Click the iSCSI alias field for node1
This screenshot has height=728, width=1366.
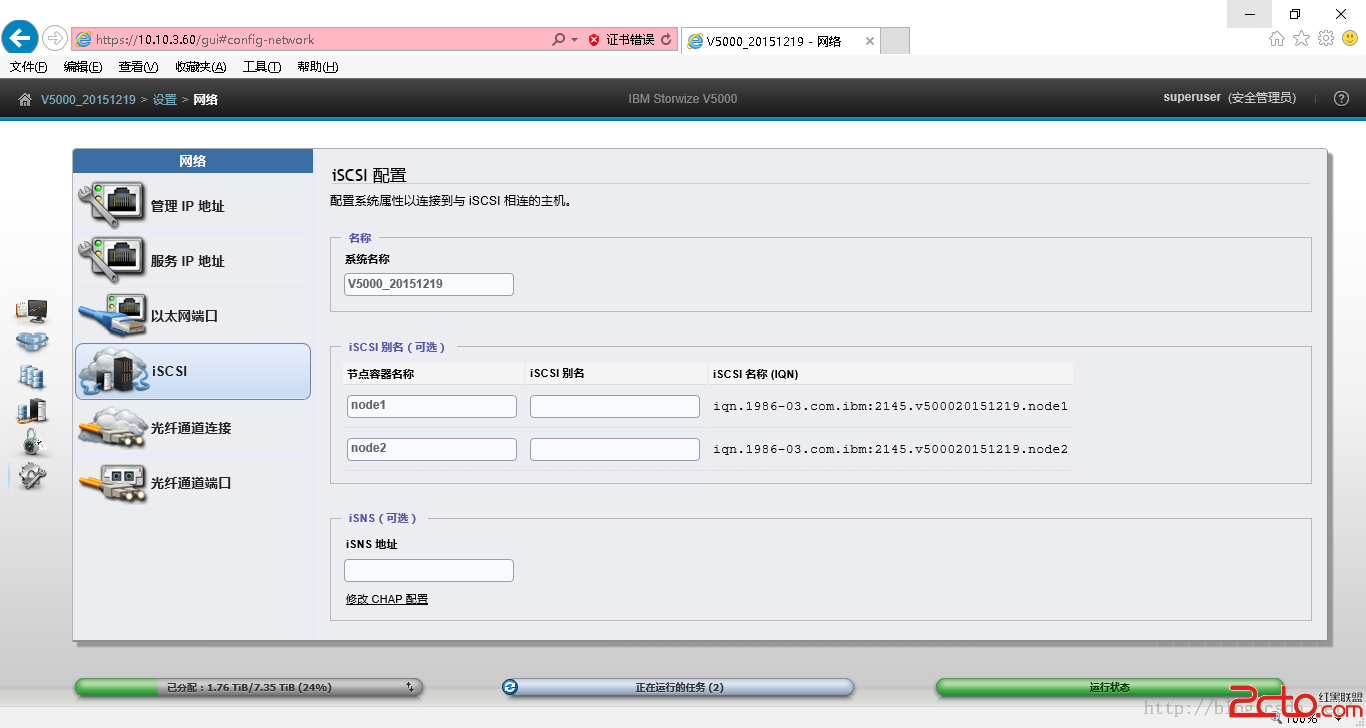(x=615, y=406)
